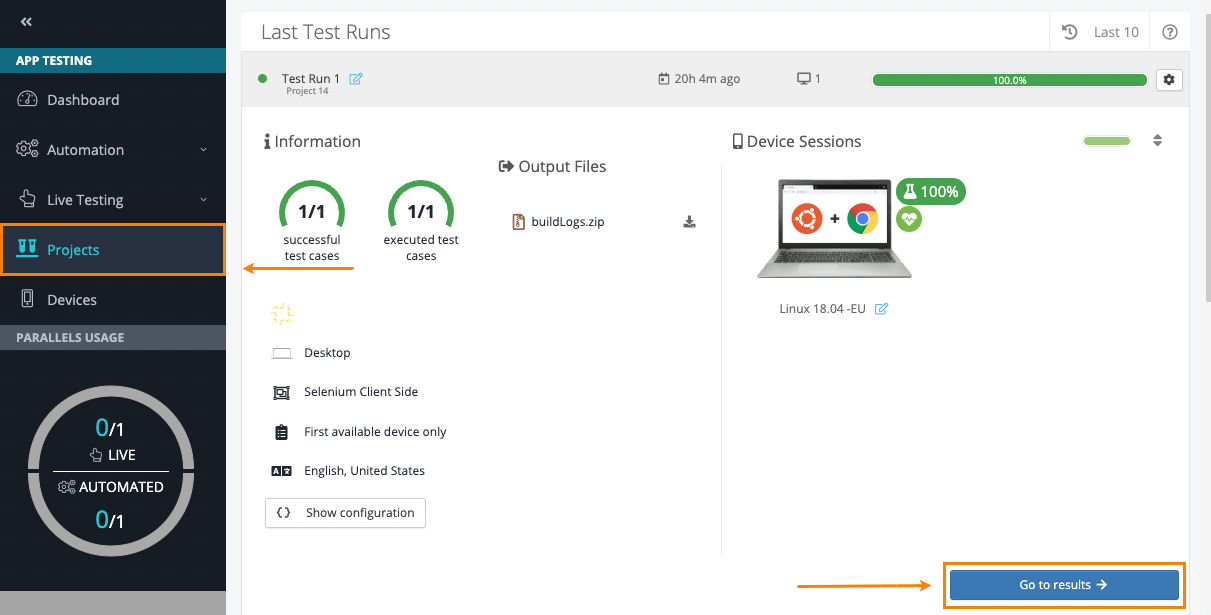Edit the Linux 18.04 -EU device name

[x=881, y=309]
